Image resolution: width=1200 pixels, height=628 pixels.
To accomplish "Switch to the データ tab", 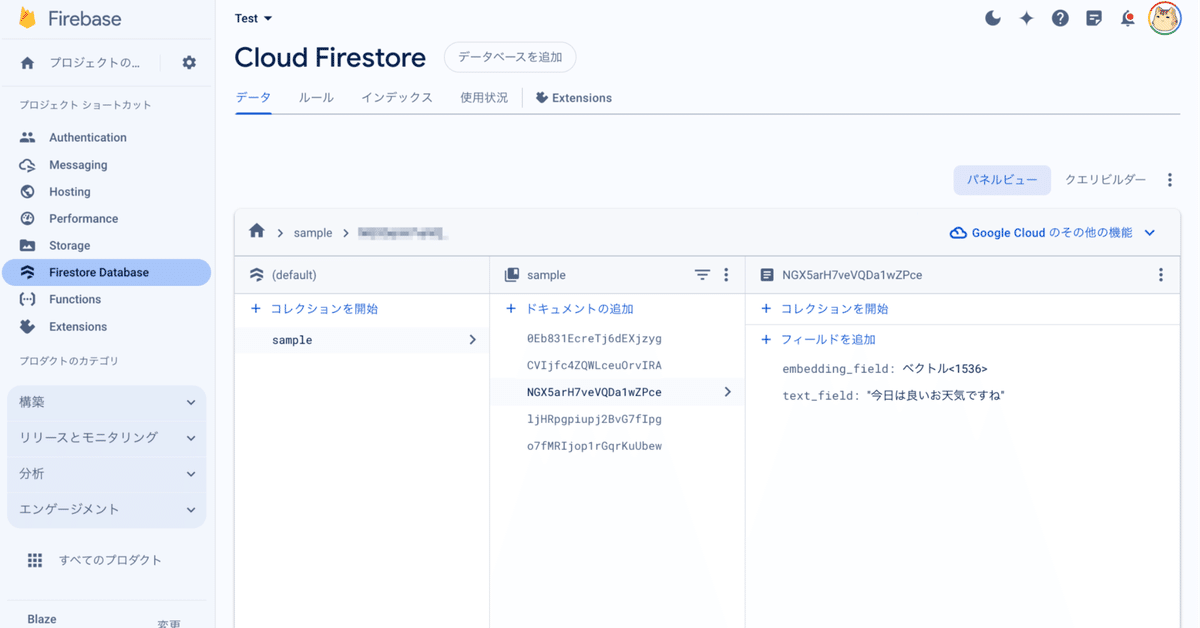I will [x=254, y=98].
